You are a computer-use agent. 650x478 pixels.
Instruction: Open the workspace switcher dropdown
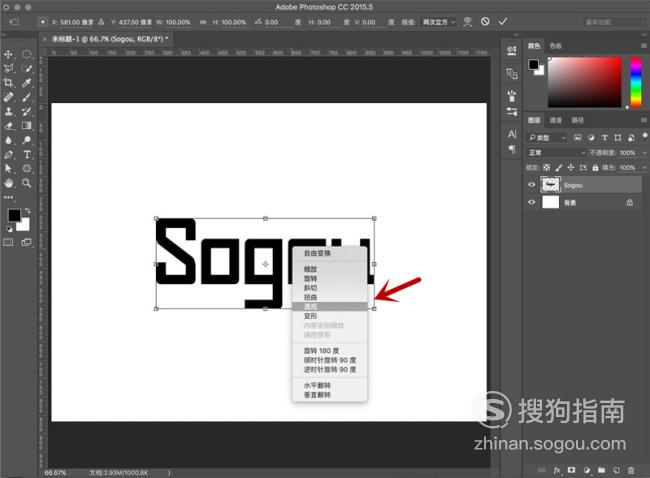pos(614,22)
